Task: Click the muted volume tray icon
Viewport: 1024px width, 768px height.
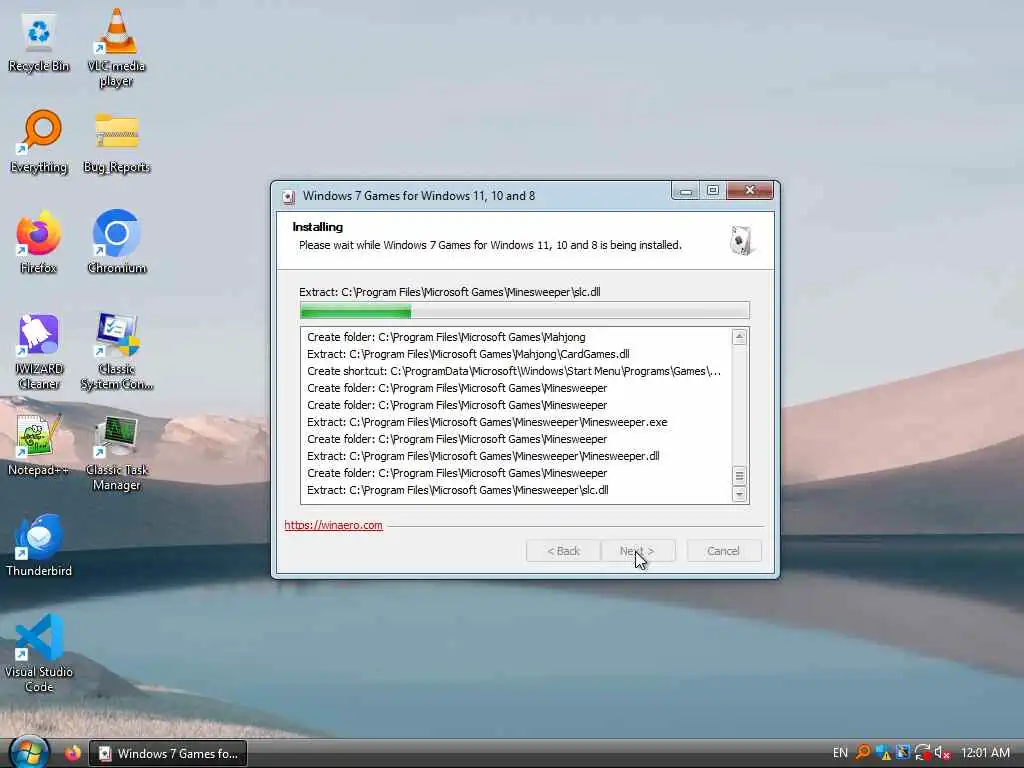Action: [x=942, y=753]
